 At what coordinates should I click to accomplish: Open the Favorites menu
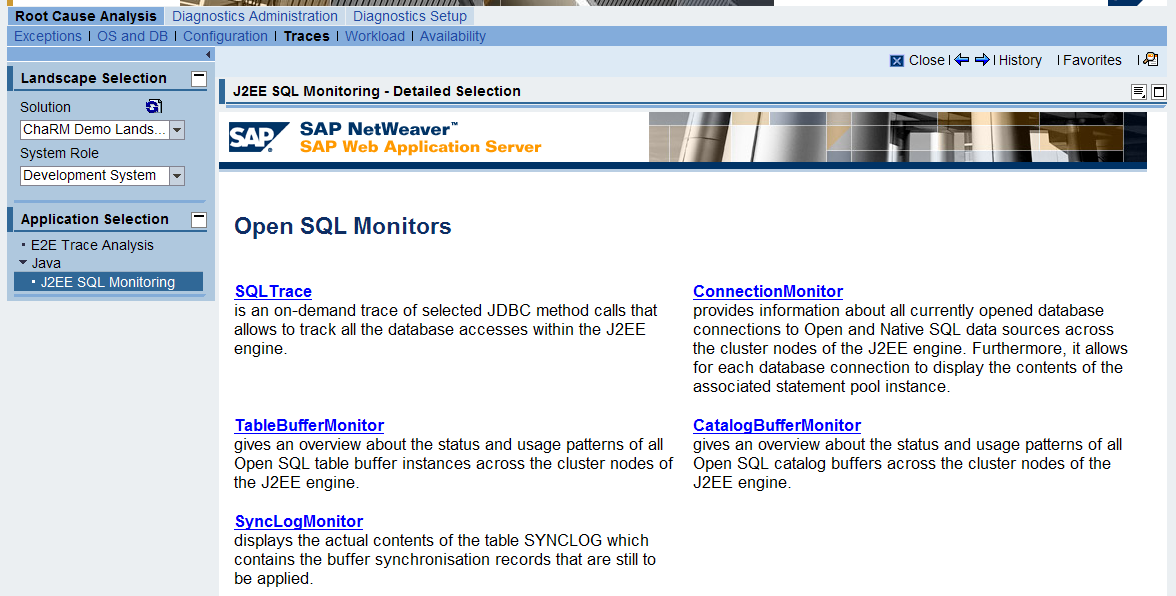[1092, 60]
